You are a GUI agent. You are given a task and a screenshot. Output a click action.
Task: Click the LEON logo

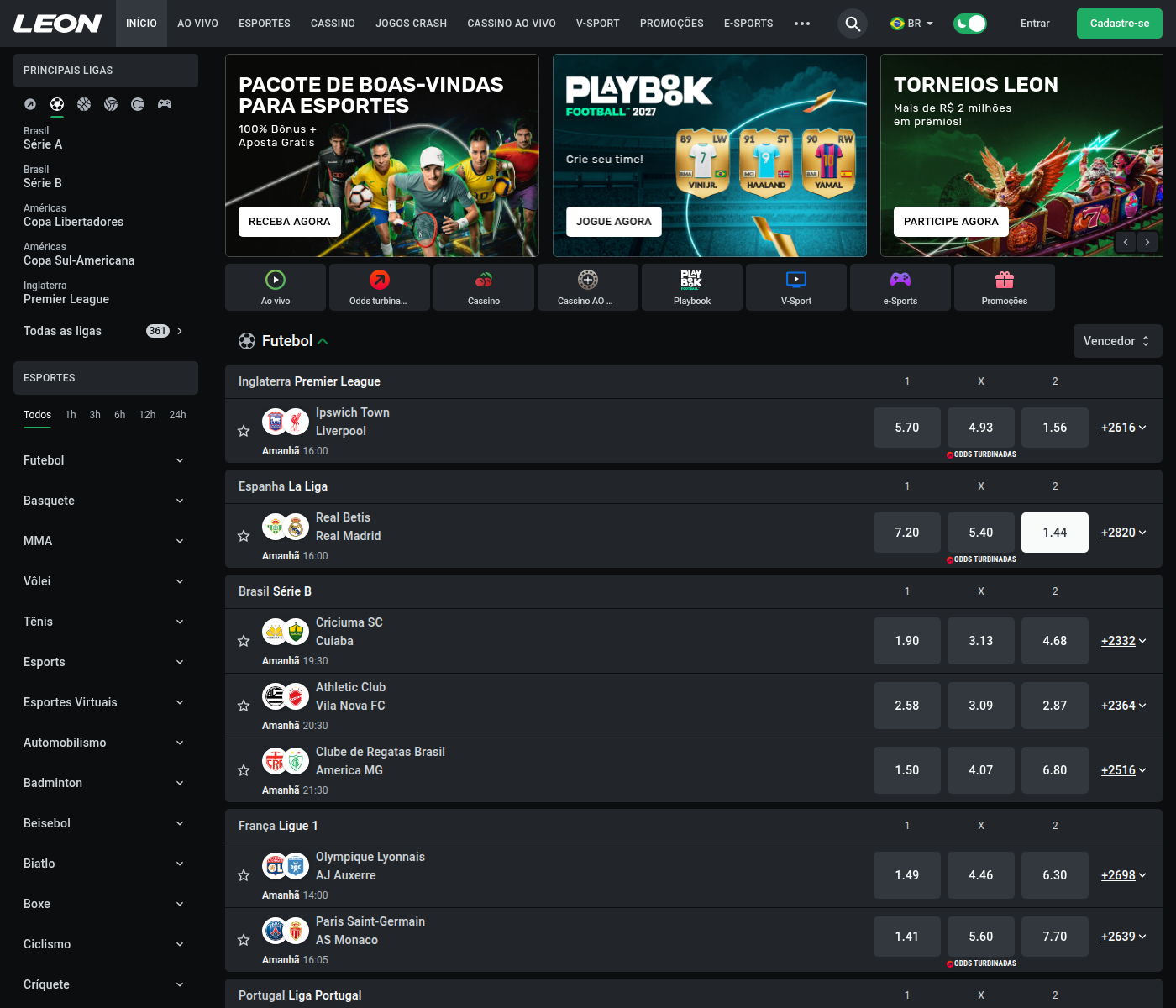(57, 24)
